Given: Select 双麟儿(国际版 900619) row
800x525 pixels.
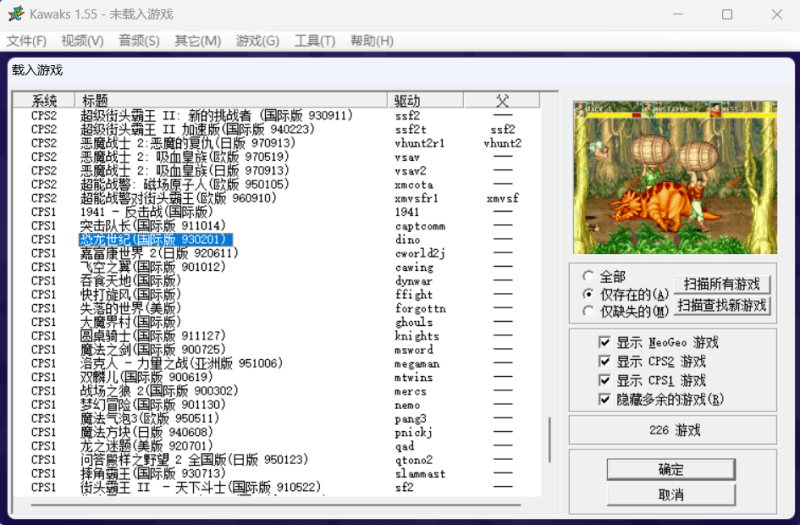Looking at the screenshot, I should [x=276, y=377].
